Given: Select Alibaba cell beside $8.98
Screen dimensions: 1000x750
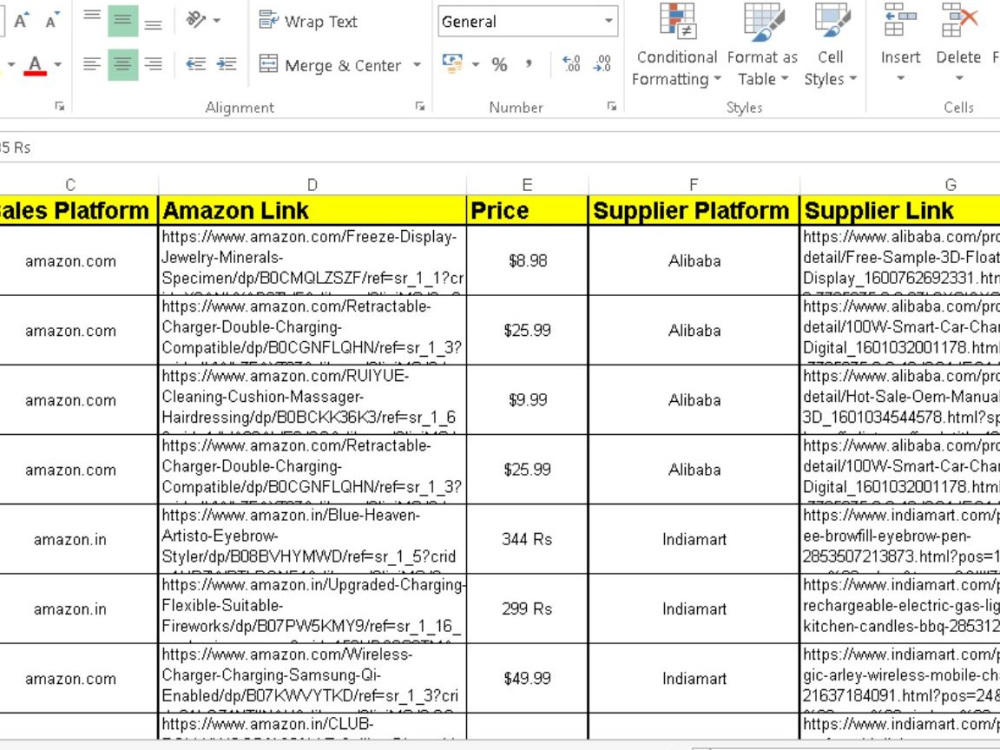Looking at the screenshot, I should coord(693,261).
